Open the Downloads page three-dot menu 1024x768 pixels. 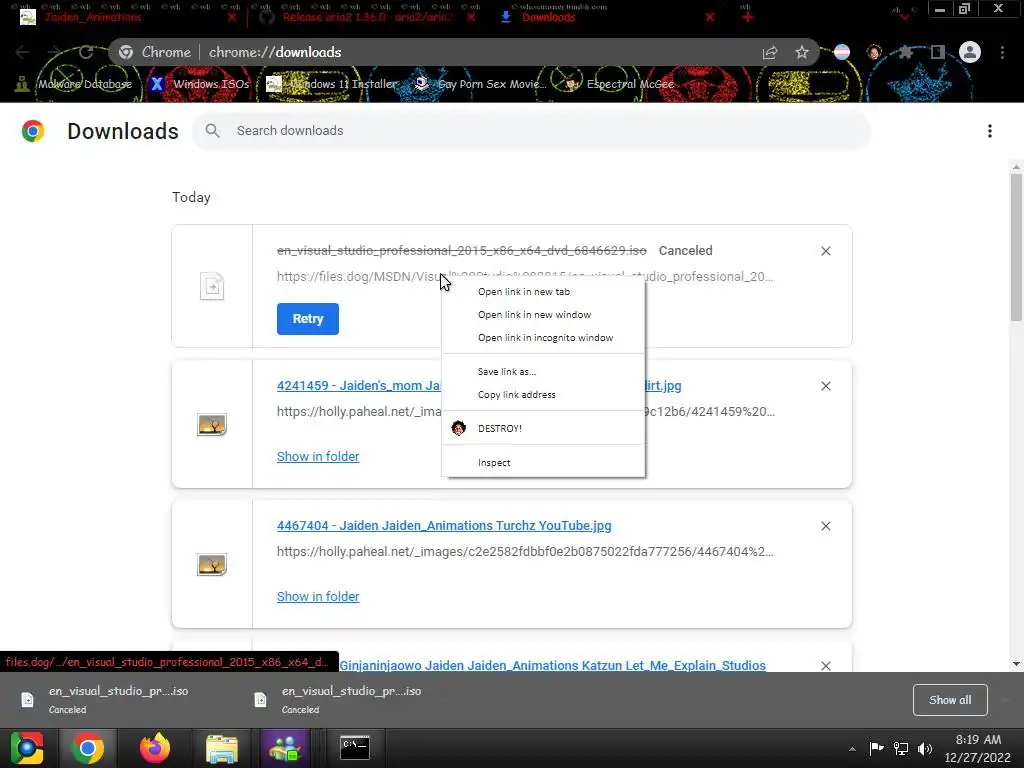pos(989,131)
